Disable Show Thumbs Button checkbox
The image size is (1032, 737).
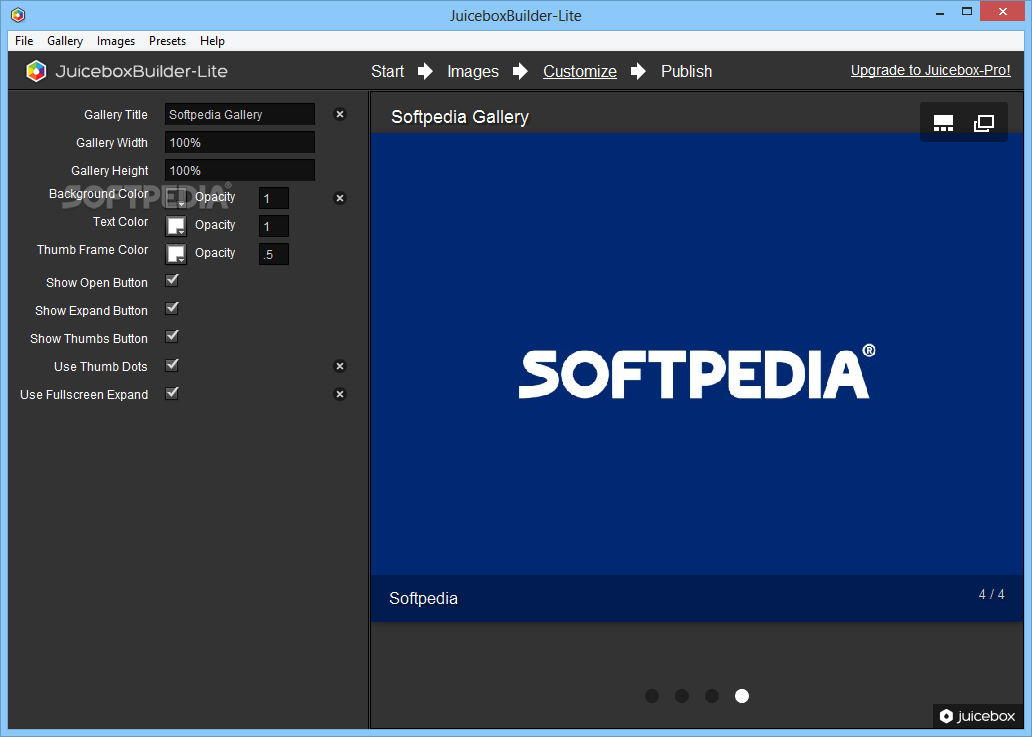[x=172, y=337]
